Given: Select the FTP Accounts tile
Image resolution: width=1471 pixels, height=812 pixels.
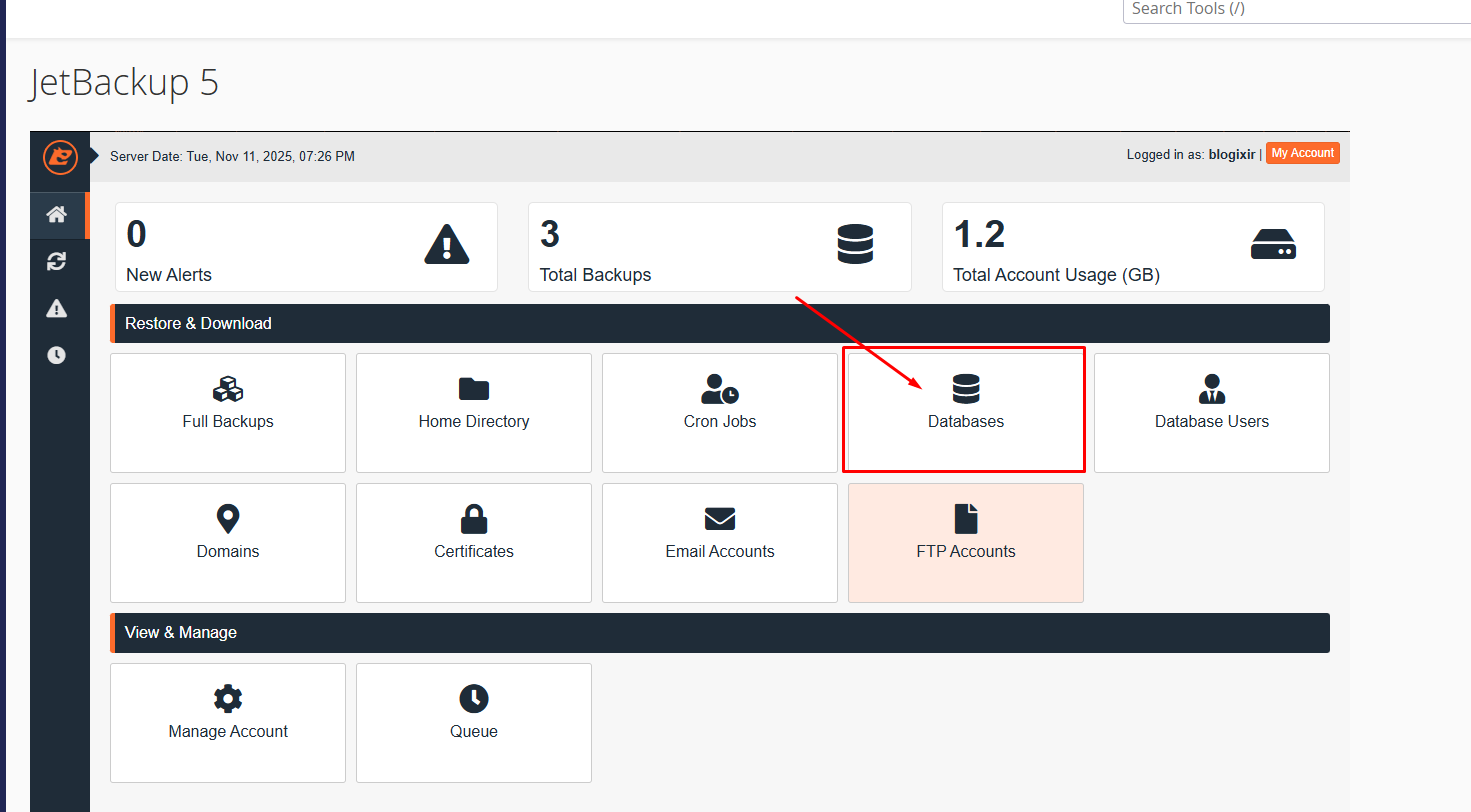Looking at the screenshot, I should click(x=965, y=542).
